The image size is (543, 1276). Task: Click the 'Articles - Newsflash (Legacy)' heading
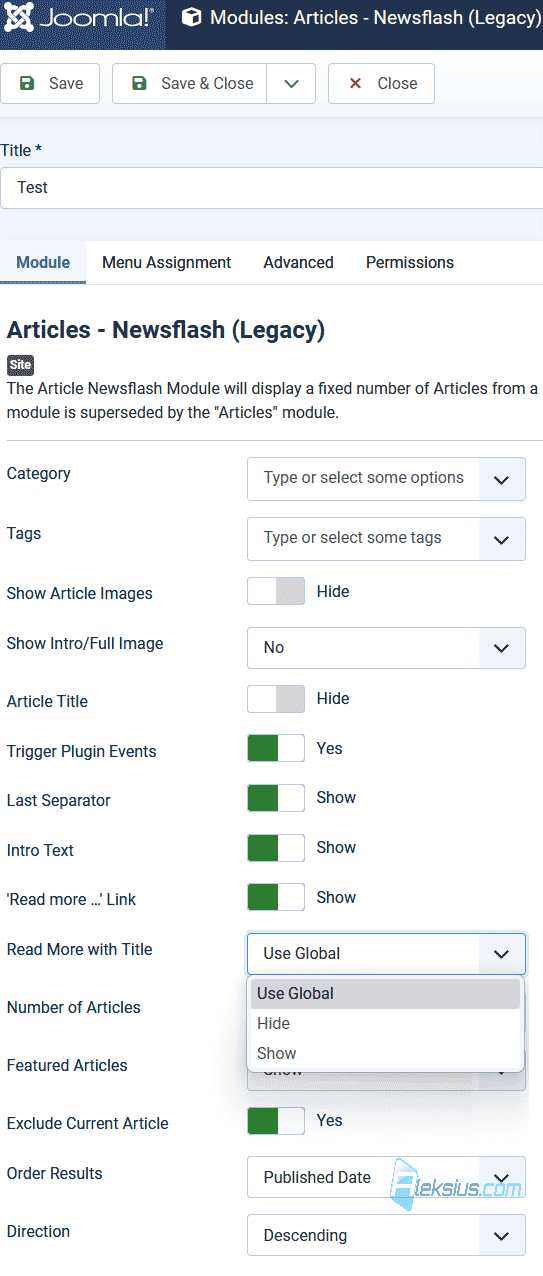coord(166,330)
